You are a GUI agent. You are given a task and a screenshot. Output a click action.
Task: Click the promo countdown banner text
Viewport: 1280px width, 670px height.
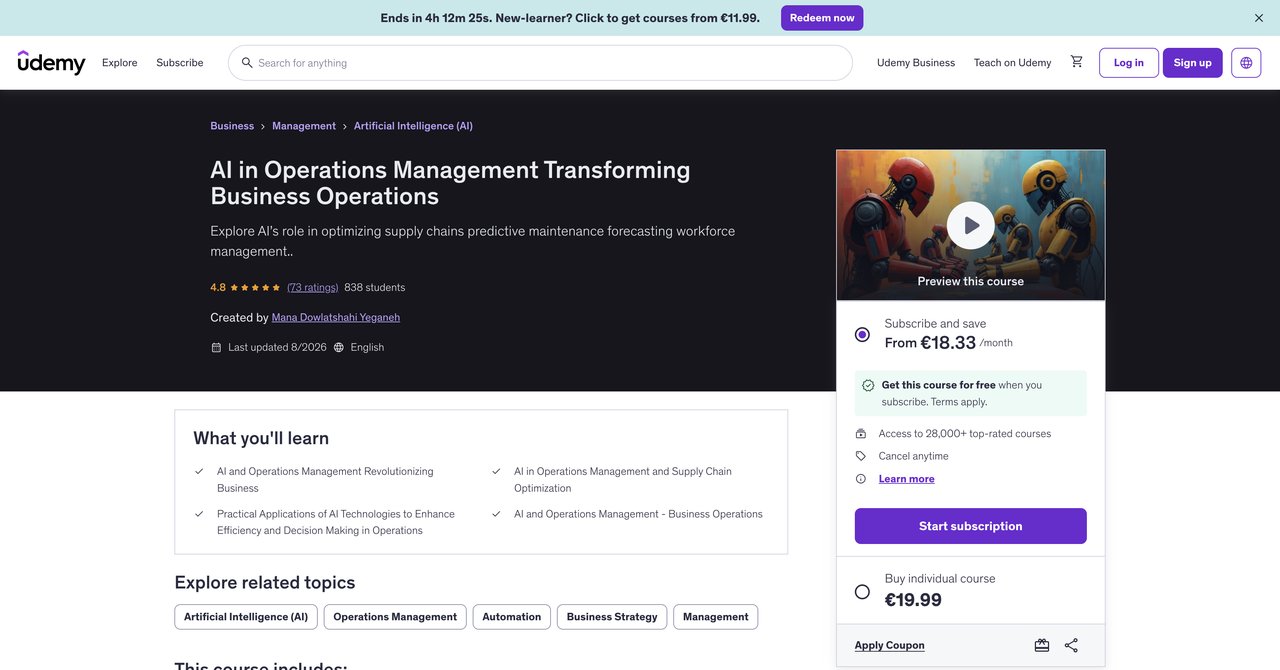(570, 18)
